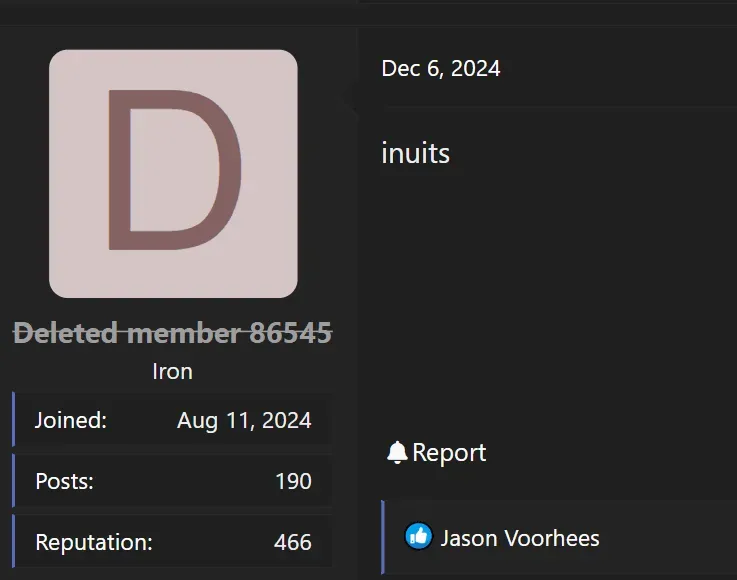The width and height of the screenshot is (737, 580).
Task: Click the Posts label in user stats
Action: (64, 481)
